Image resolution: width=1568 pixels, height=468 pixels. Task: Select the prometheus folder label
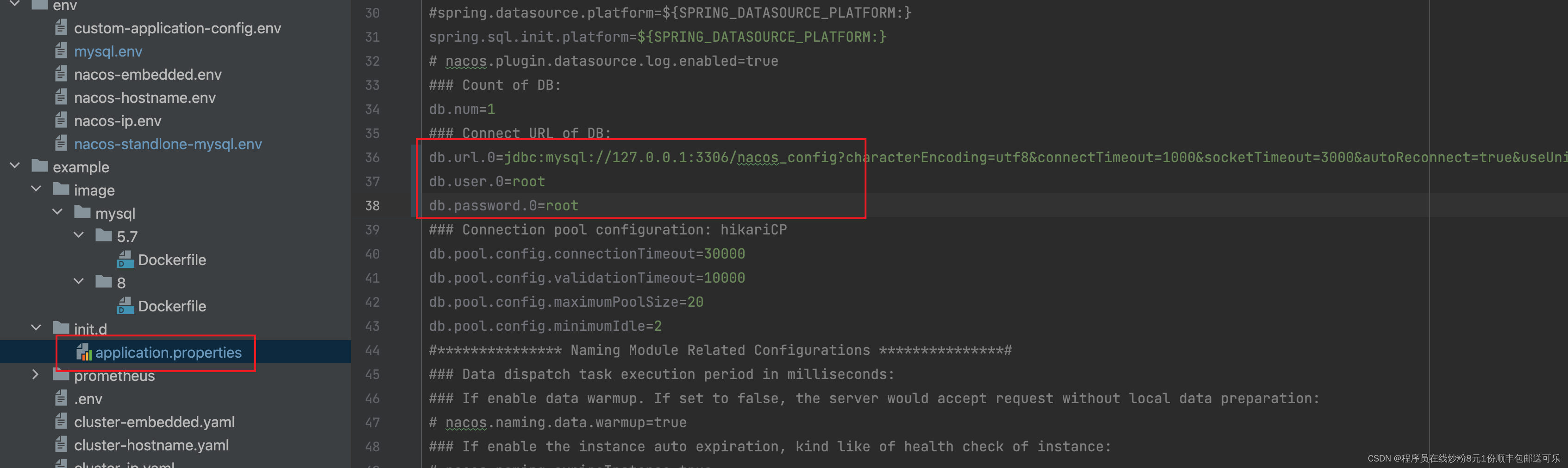[114, 375]
